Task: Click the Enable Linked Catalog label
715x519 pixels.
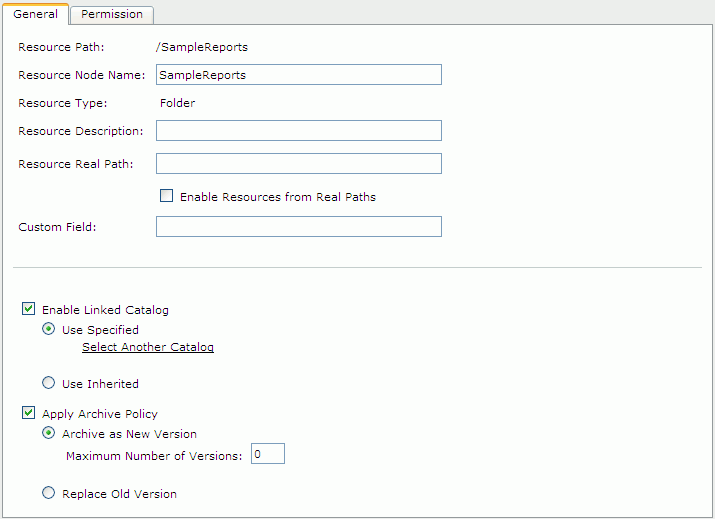Action: (105, 310)
